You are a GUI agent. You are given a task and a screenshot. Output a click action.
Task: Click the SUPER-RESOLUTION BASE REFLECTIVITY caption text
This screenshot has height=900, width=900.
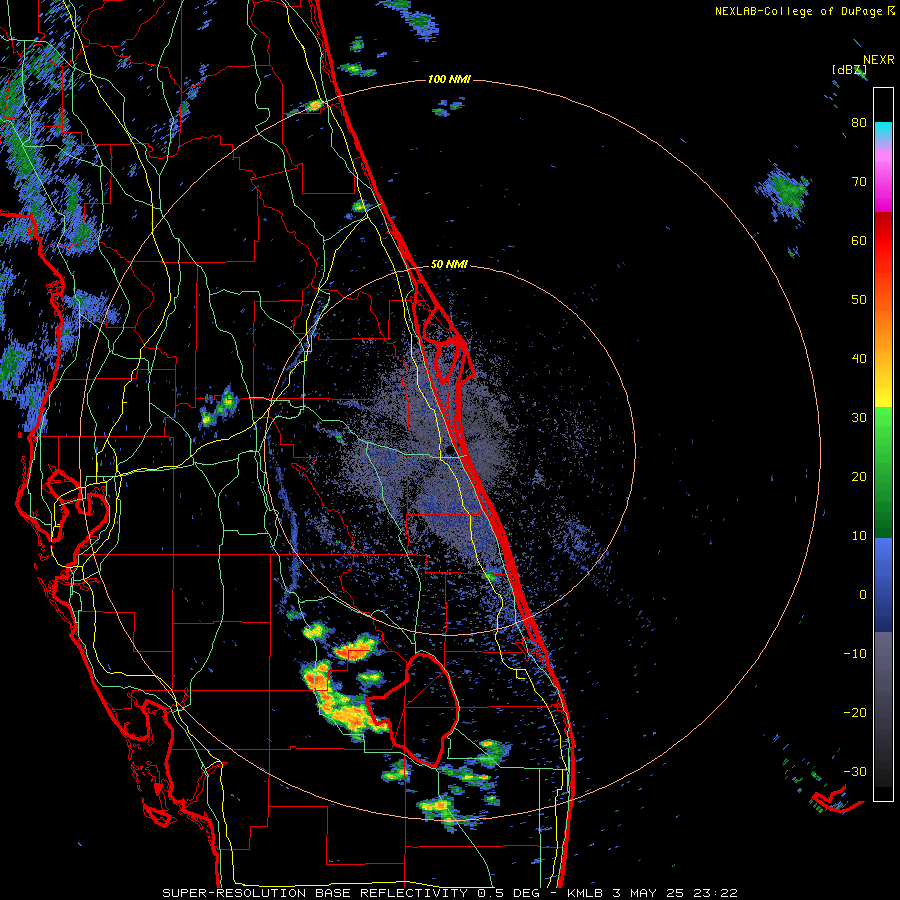315,893
